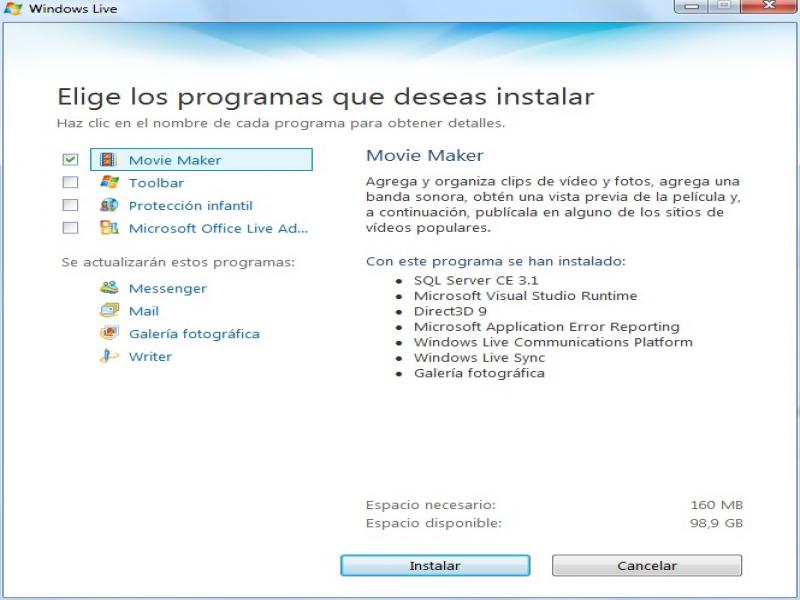Click 'Microsoft Application Error Reporting' entry

(546, 327)
